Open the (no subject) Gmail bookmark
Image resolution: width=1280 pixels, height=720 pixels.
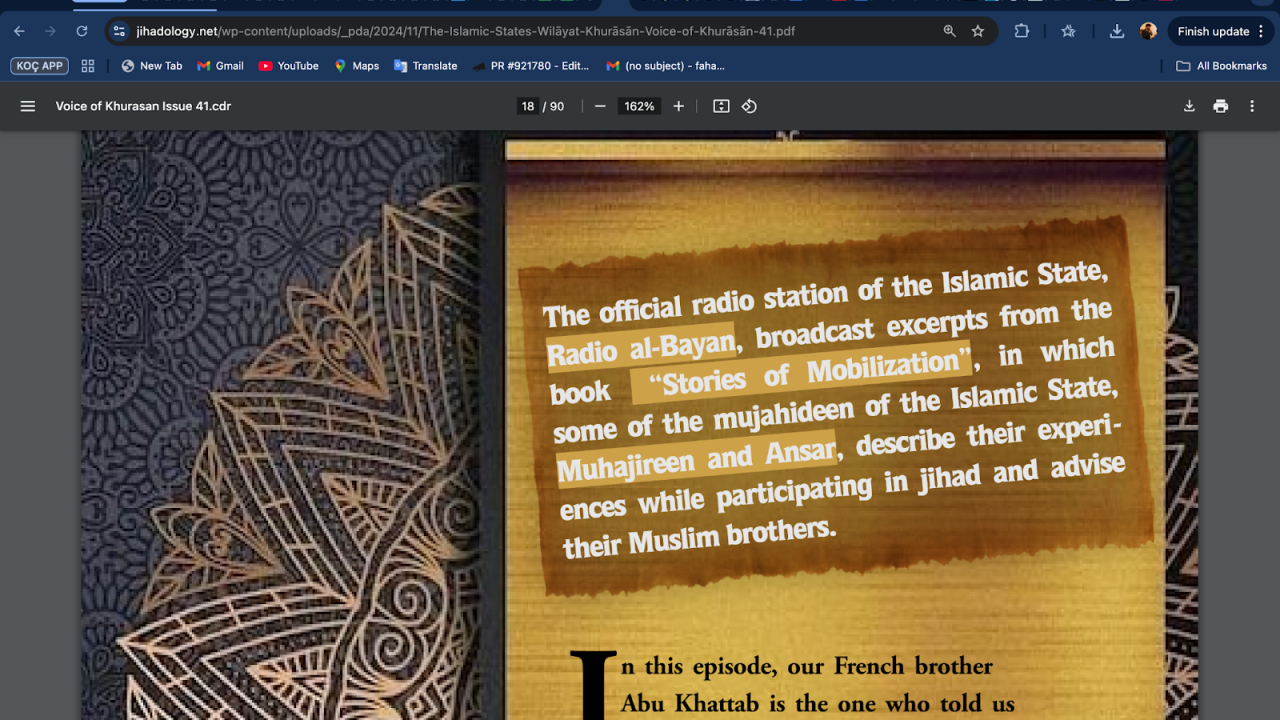click(665, 66)
